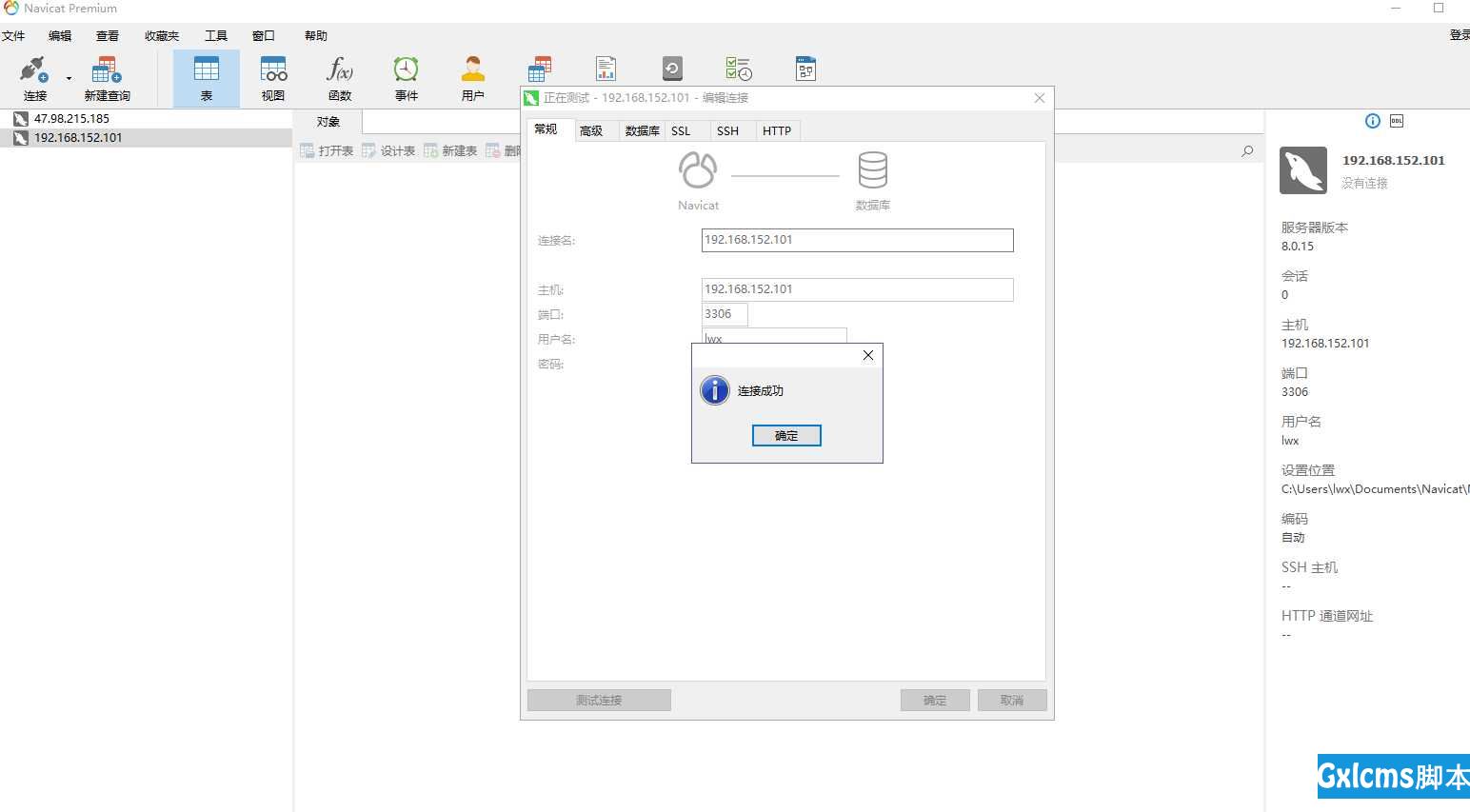Screen dimensions: 1470x812
Task: Click the report chart icon in toolbar
Action: tap(606, 69)
